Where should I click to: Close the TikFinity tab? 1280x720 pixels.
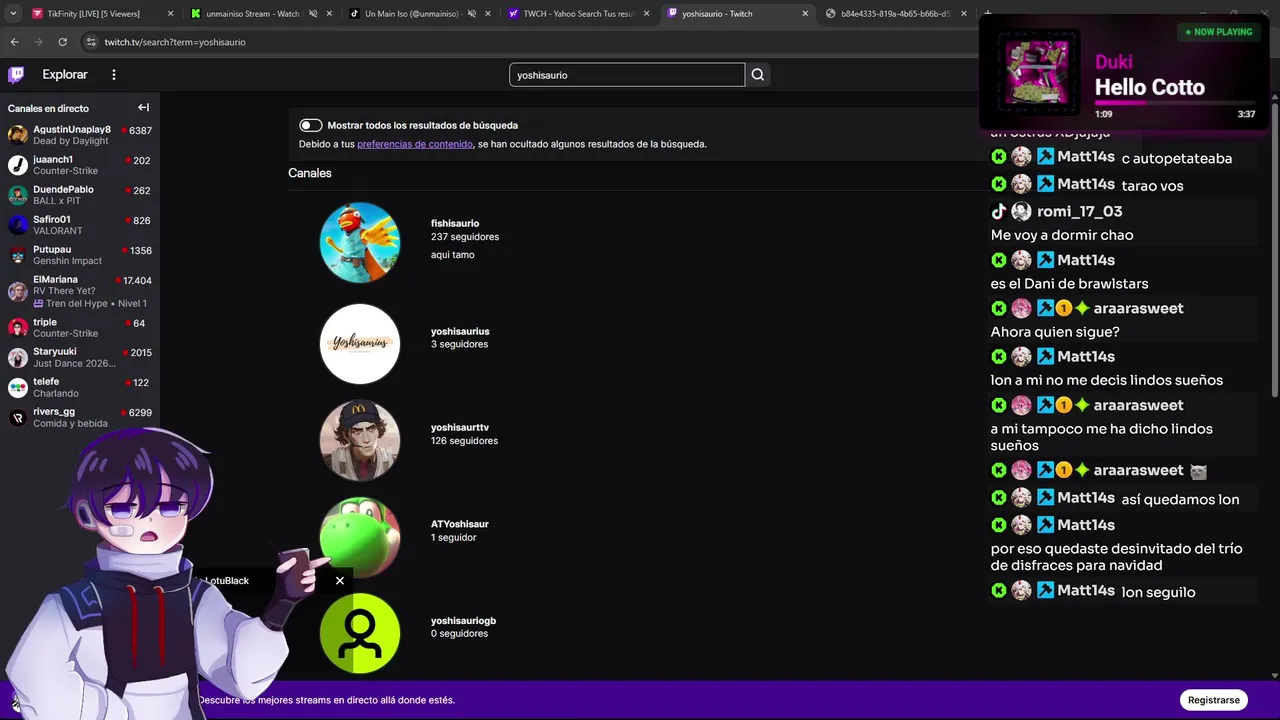point(171,14)
